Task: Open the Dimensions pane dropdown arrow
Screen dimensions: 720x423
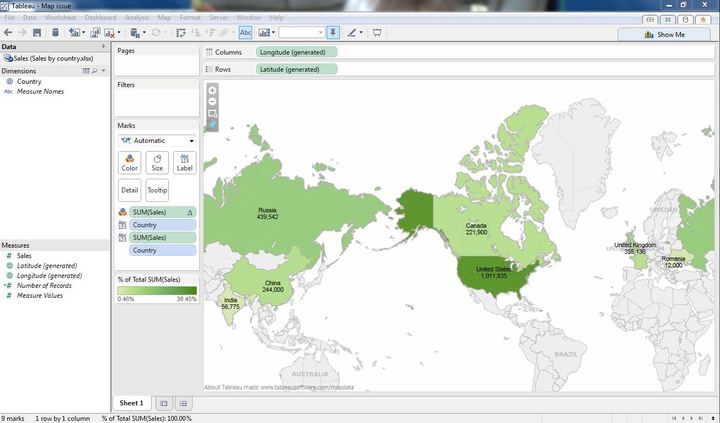Action: [x=103, y=71]
